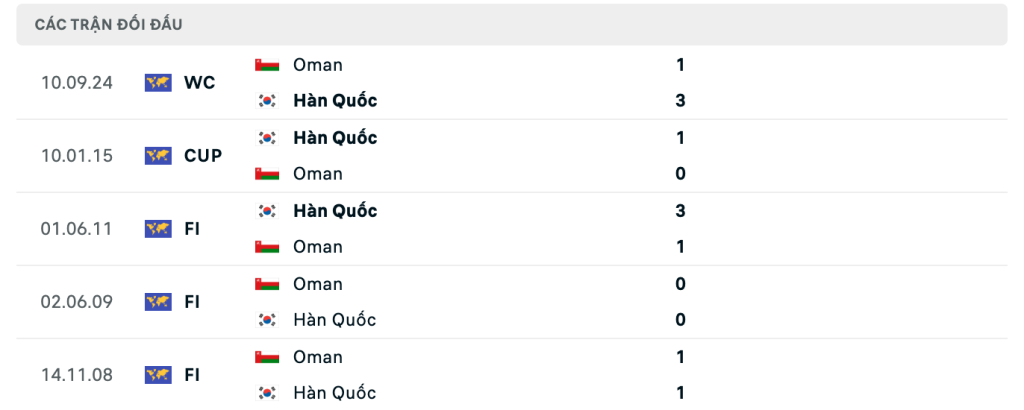This screenshot has width=1024, height=410.
Task: Open Oman team from the 10.01.15 match
Action: 318,174
